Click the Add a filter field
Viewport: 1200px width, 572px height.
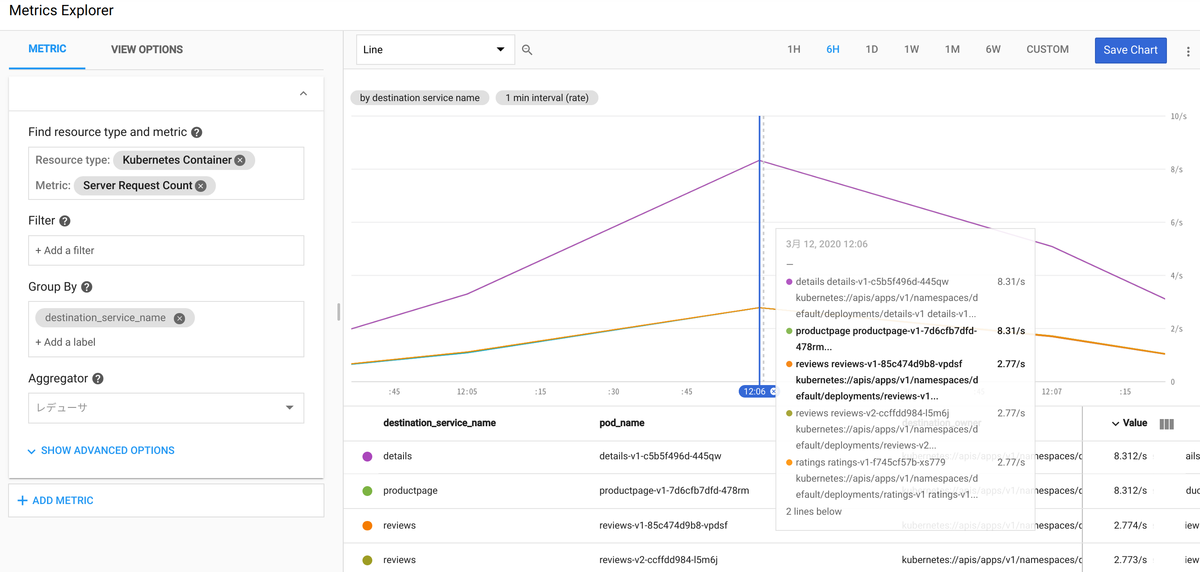point(166,250)
